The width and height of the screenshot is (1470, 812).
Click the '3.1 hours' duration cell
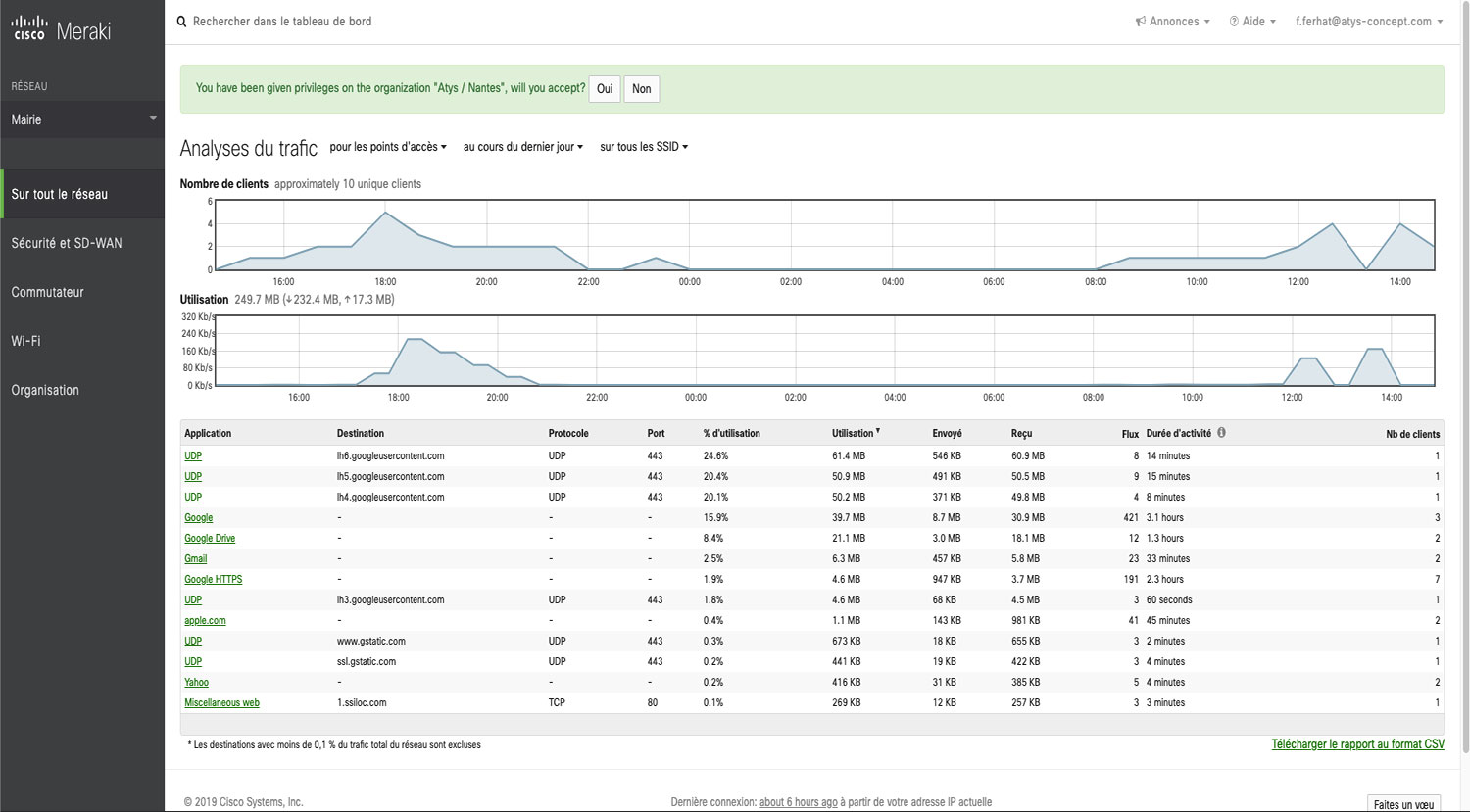point(1165,517)
